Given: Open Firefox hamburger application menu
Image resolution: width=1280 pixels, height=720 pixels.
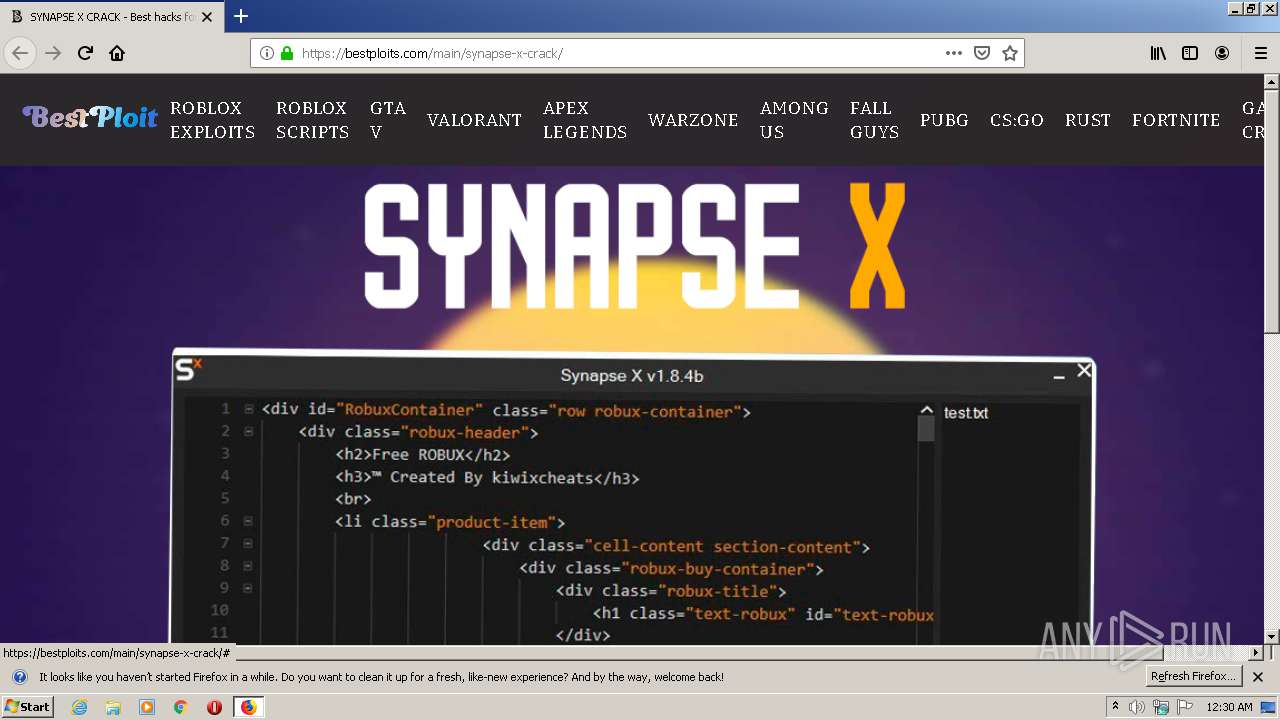Looking at the screenshot, I should pos(1261,53).
